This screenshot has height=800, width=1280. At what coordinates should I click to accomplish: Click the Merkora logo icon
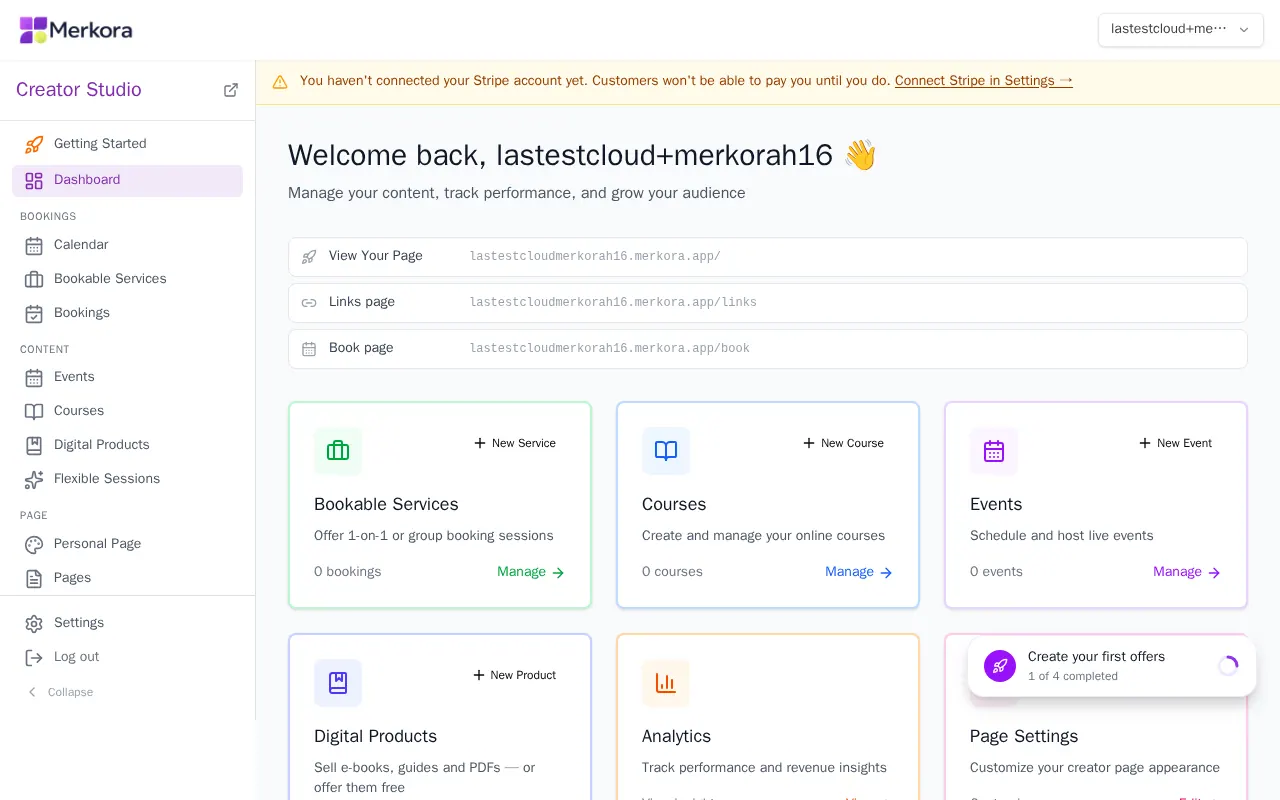(x=33, y=30)
